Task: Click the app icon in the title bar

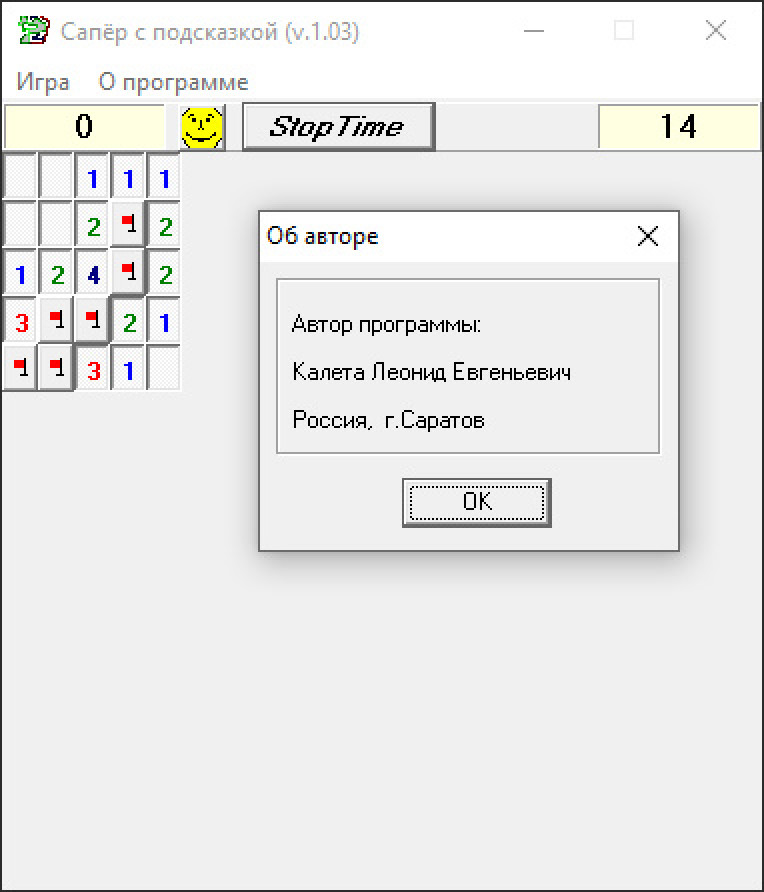Action: click(33, 31)
